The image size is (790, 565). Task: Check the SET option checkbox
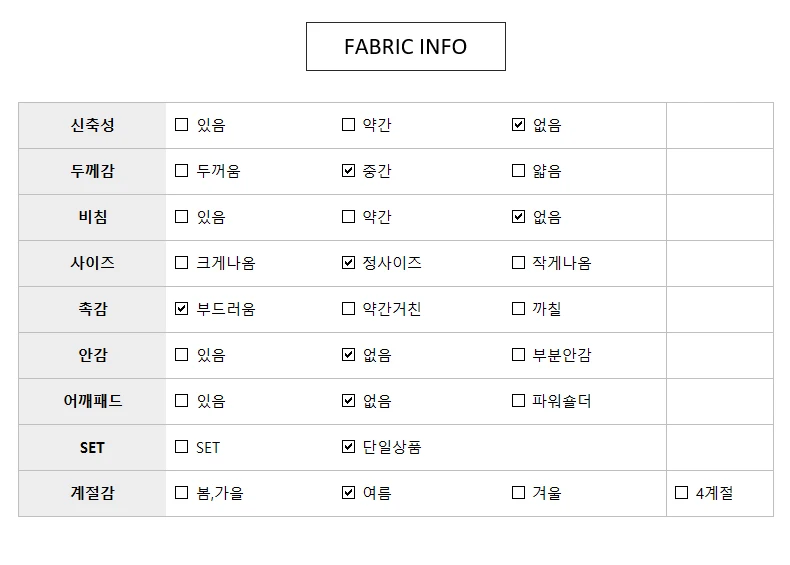181,447
